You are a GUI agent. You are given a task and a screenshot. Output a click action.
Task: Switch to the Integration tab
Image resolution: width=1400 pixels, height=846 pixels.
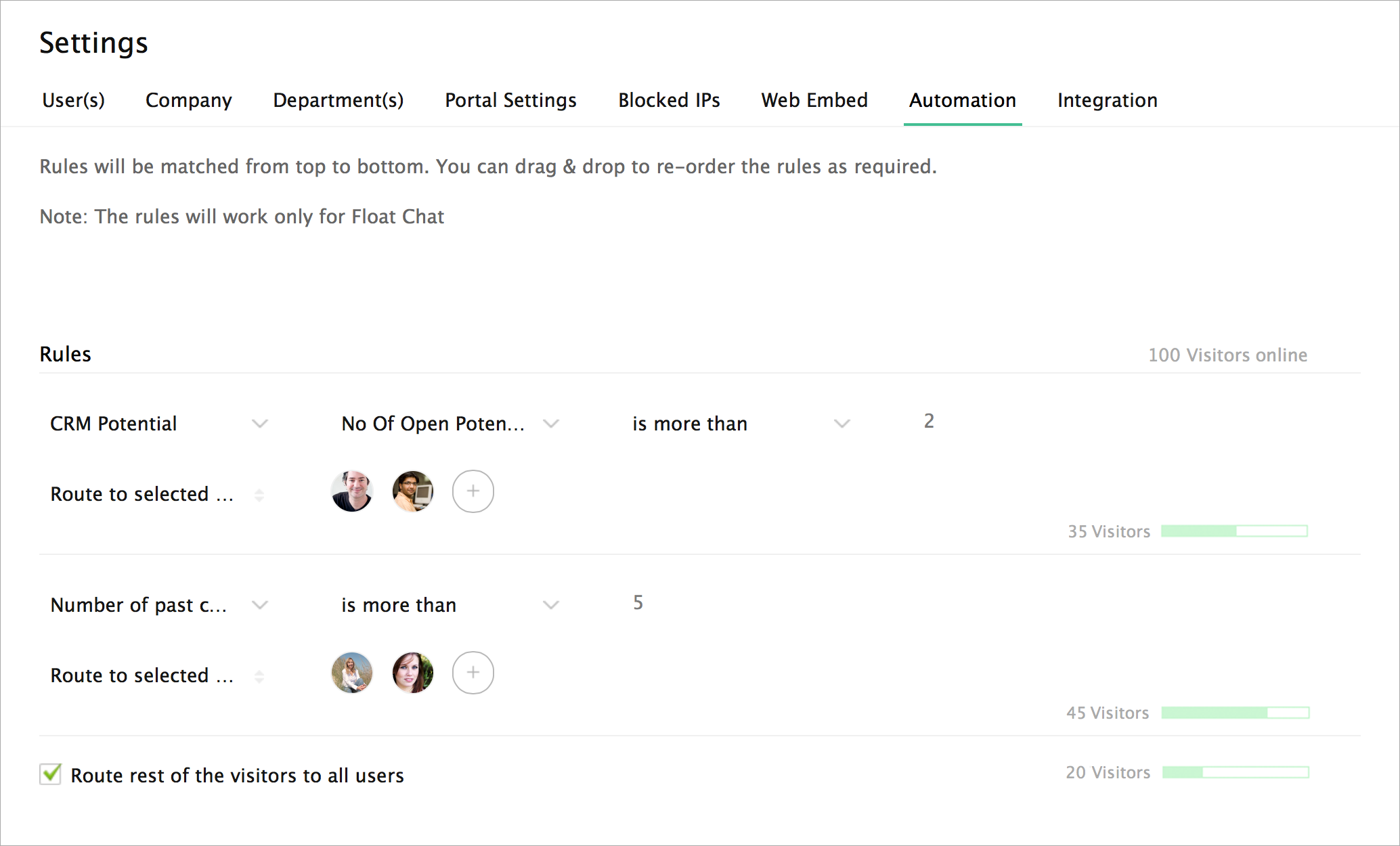[1107, 100]
